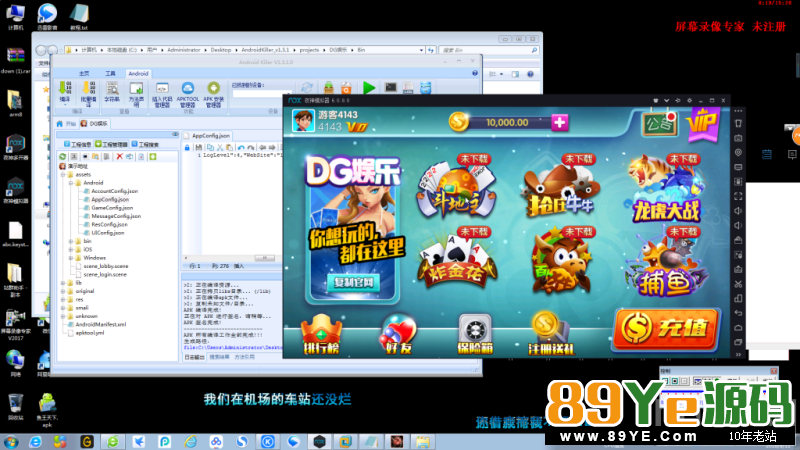Image resolution: width=800 pixels, height=450 pixels.
Task: Select scene_lobby.scene file in tree
Action: point(106,266)
